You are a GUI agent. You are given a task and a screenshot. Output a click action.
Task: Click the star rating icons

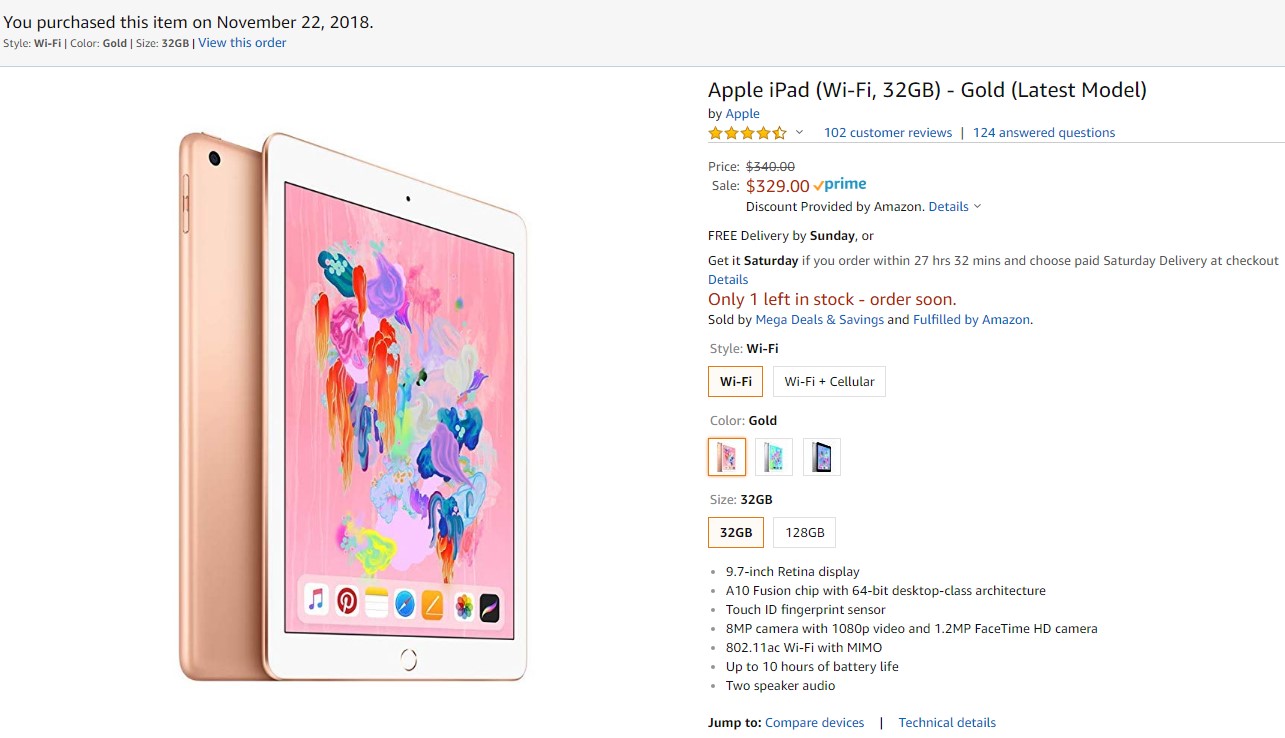click(747, 133)
